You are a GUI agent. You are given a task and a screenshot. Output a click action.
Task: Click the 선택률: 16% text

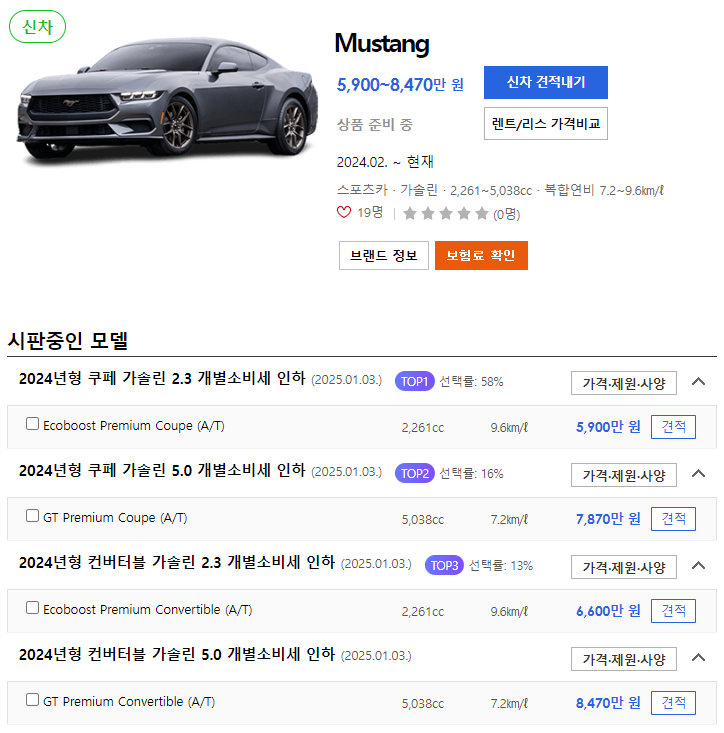(x=471, y=474)
